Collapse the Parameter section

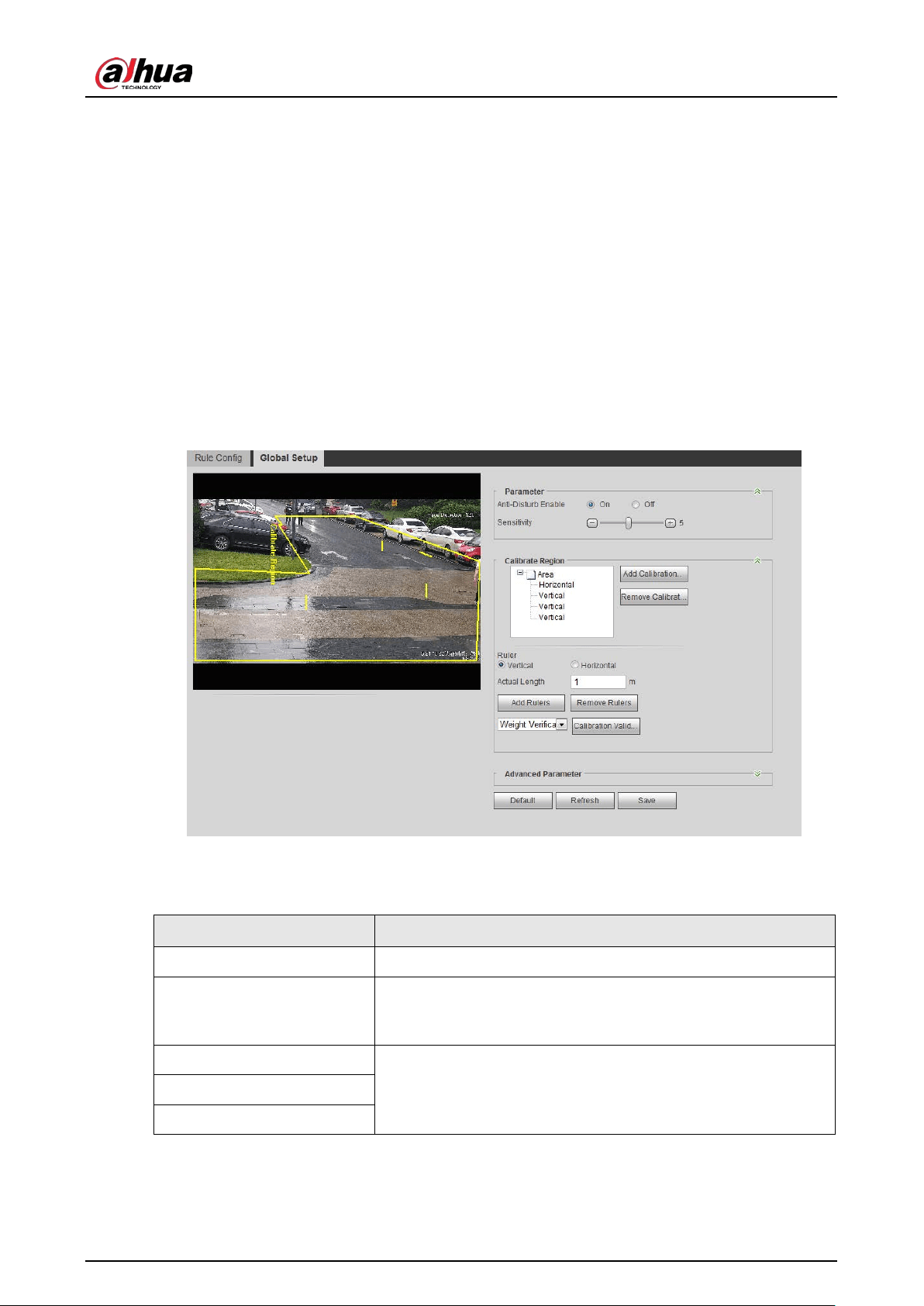[x=757, y=491]
